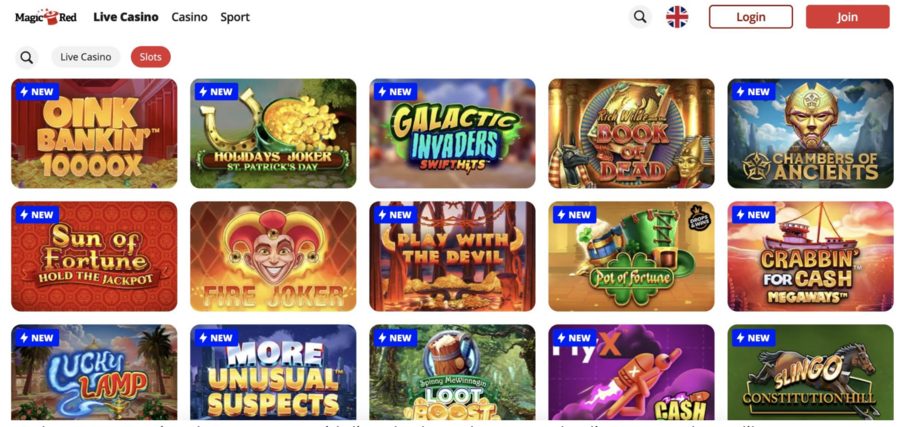Screen dimensions: 900x427
Task: Click the NEW badge on Slingo Constitution Hill
Action: click(x=753, y=337)
